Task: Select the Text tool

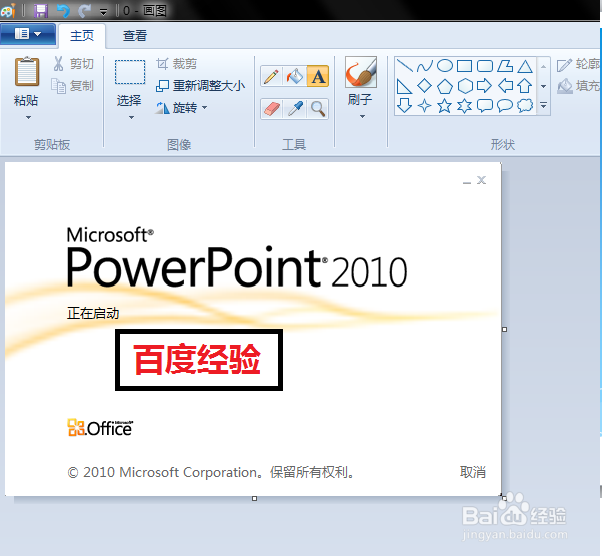Action: pos(318,76)
